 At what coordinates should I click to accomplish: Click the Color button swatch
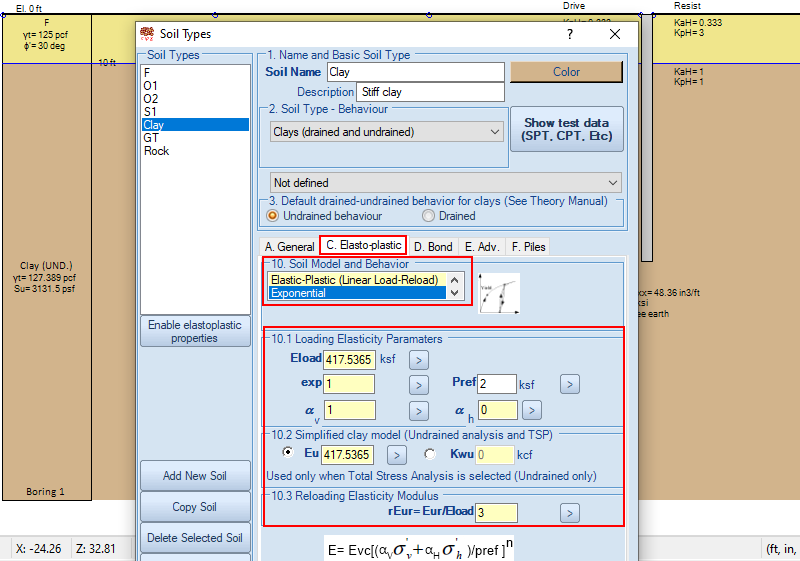(x=566, y=72)
